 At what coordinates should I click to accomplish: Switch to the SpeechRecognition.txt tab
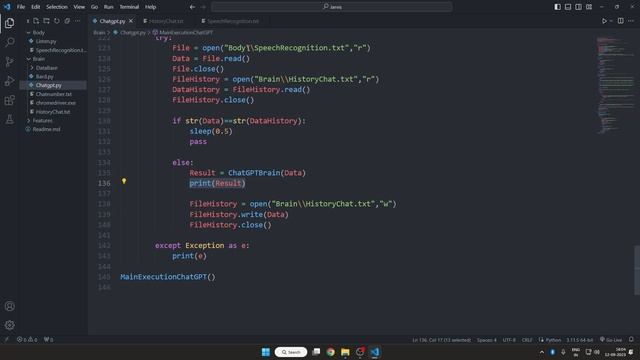pos(233,21)
